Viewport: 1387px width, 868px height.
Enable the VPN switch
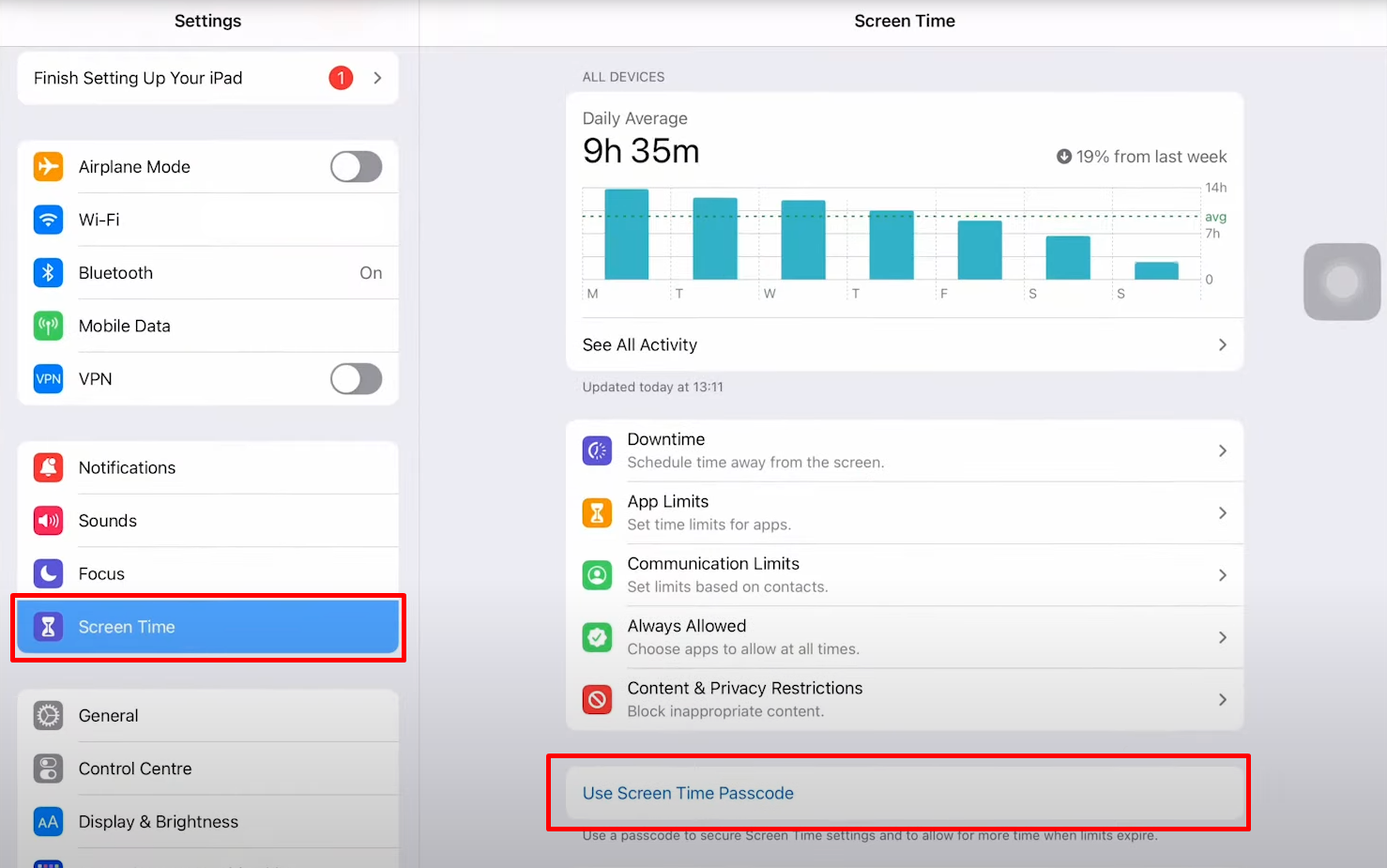pyautogui.click(x=356, y=379)
